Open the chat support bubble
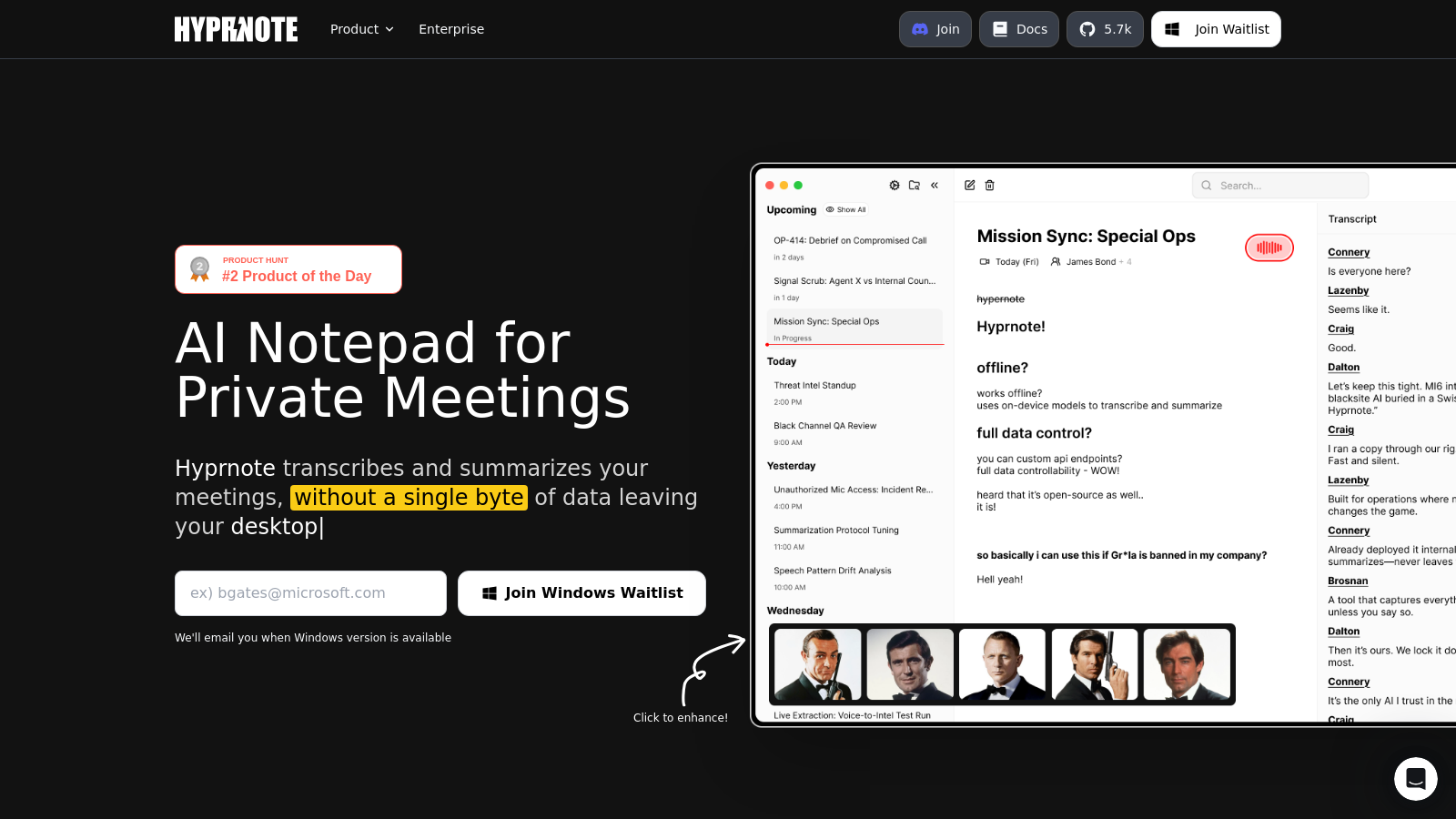Viewport: 1456px width, 819px height. 1416,779
